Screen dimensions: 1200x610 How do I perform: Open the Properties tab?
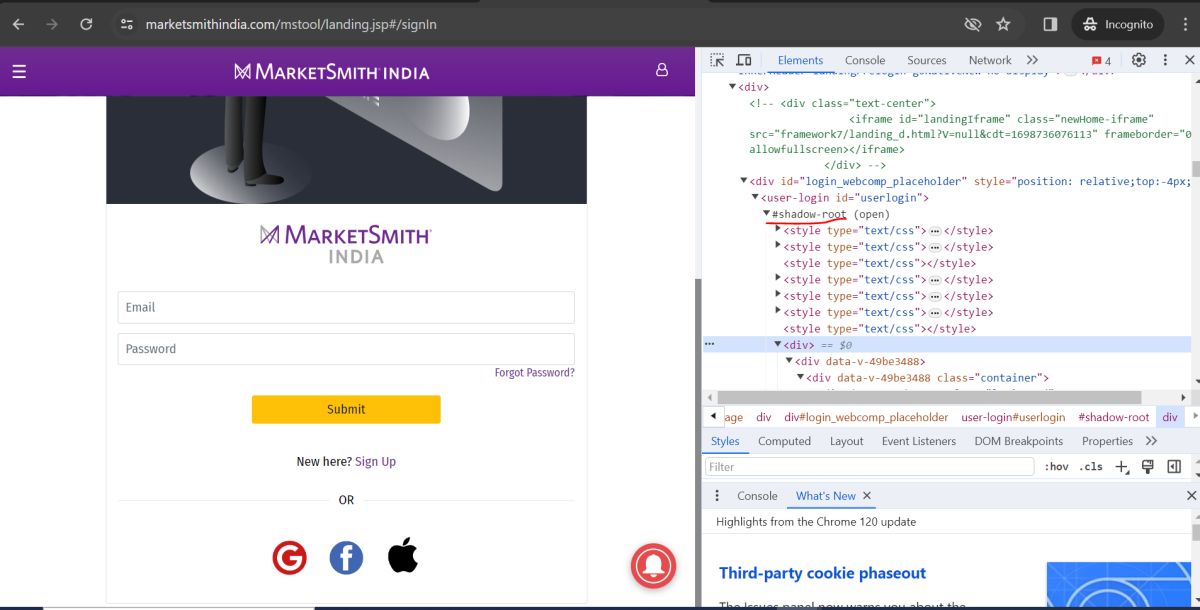[1107, 441]
